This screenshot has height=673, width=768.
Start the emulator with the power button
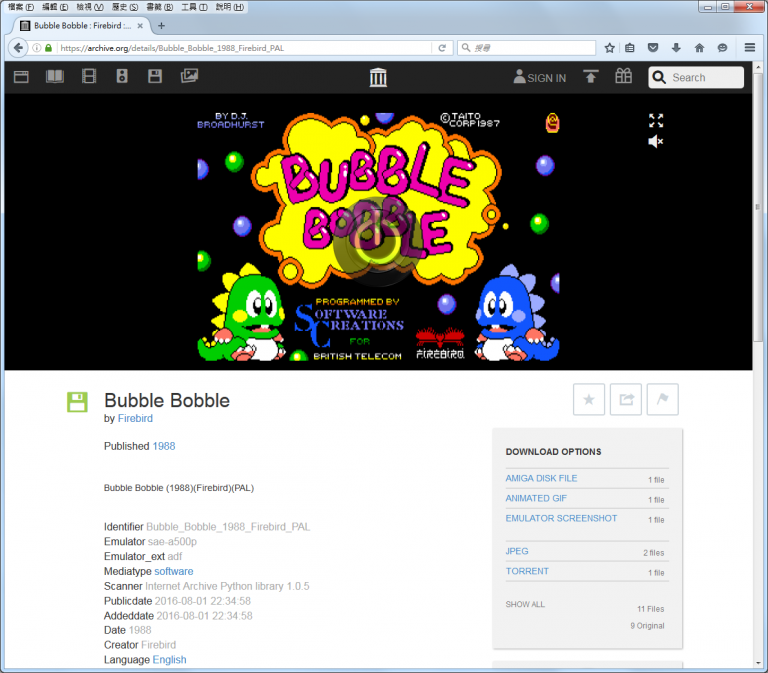(377, 242)
